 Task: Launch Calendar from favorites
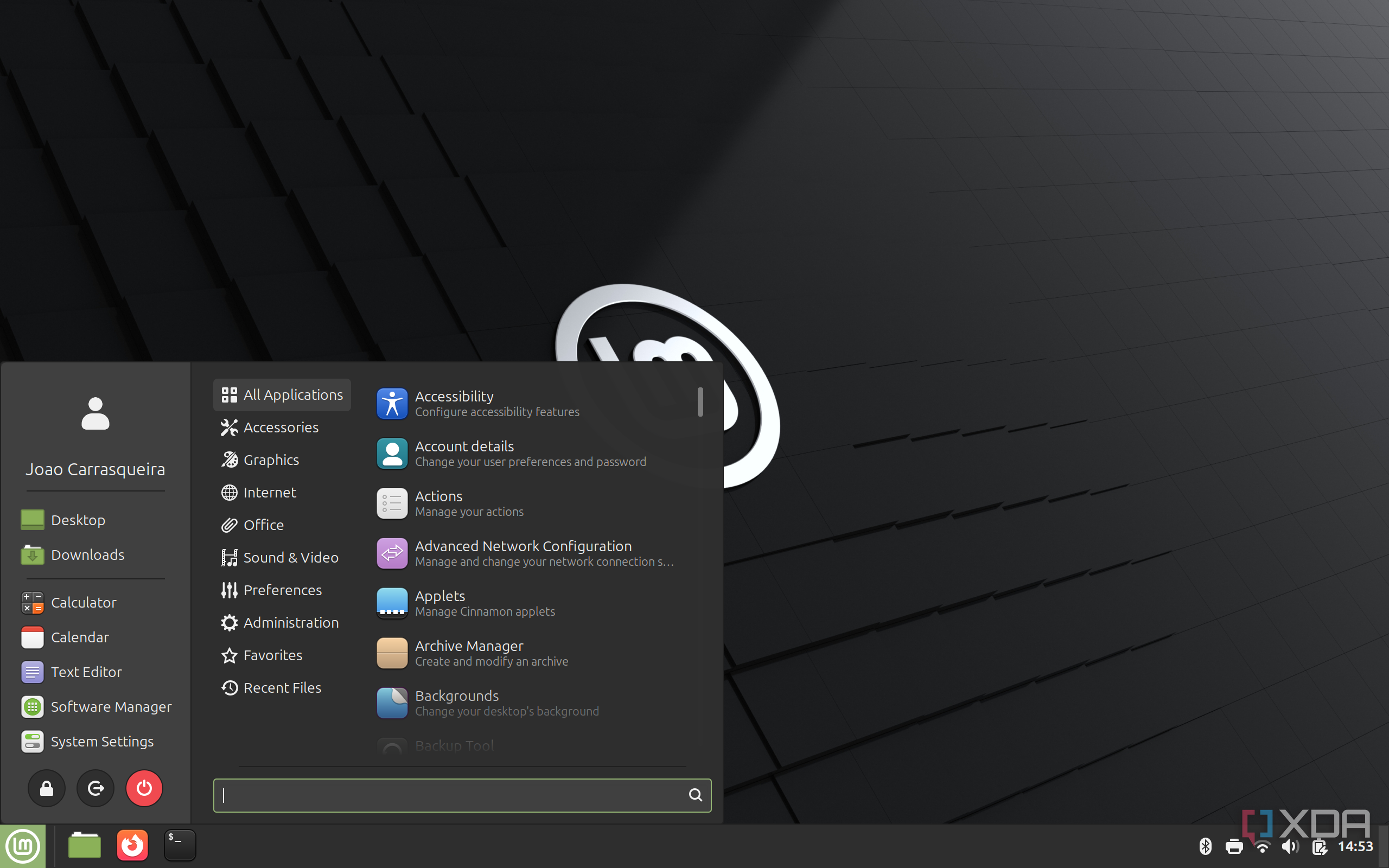coord(64,637)
